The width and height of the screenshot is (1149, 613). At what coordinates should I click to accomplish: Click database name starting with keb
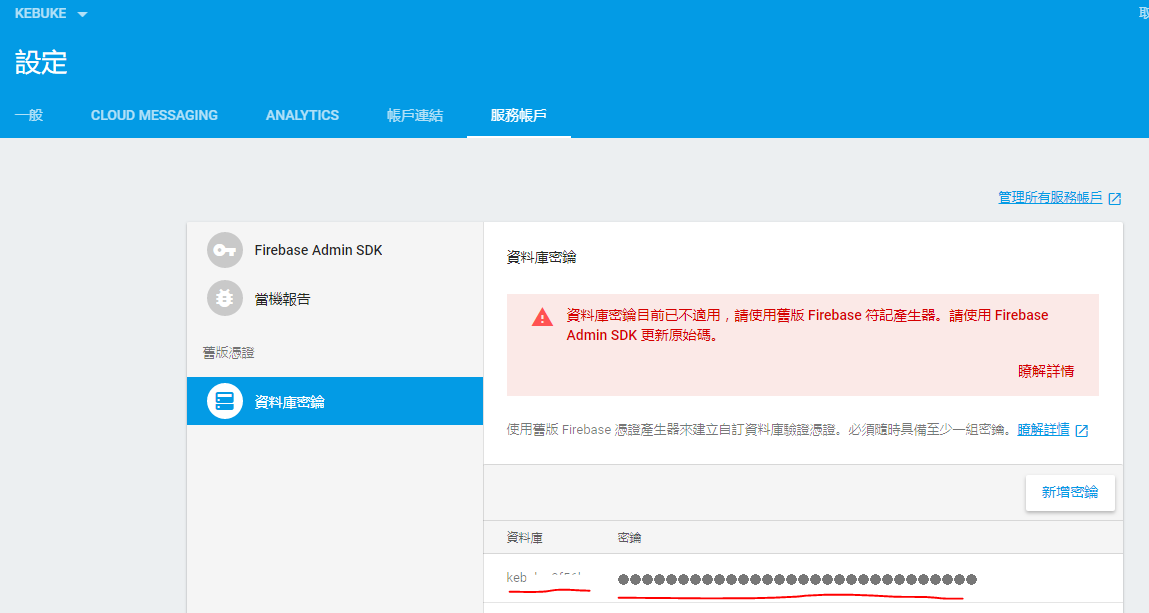(x=544, y=578)
